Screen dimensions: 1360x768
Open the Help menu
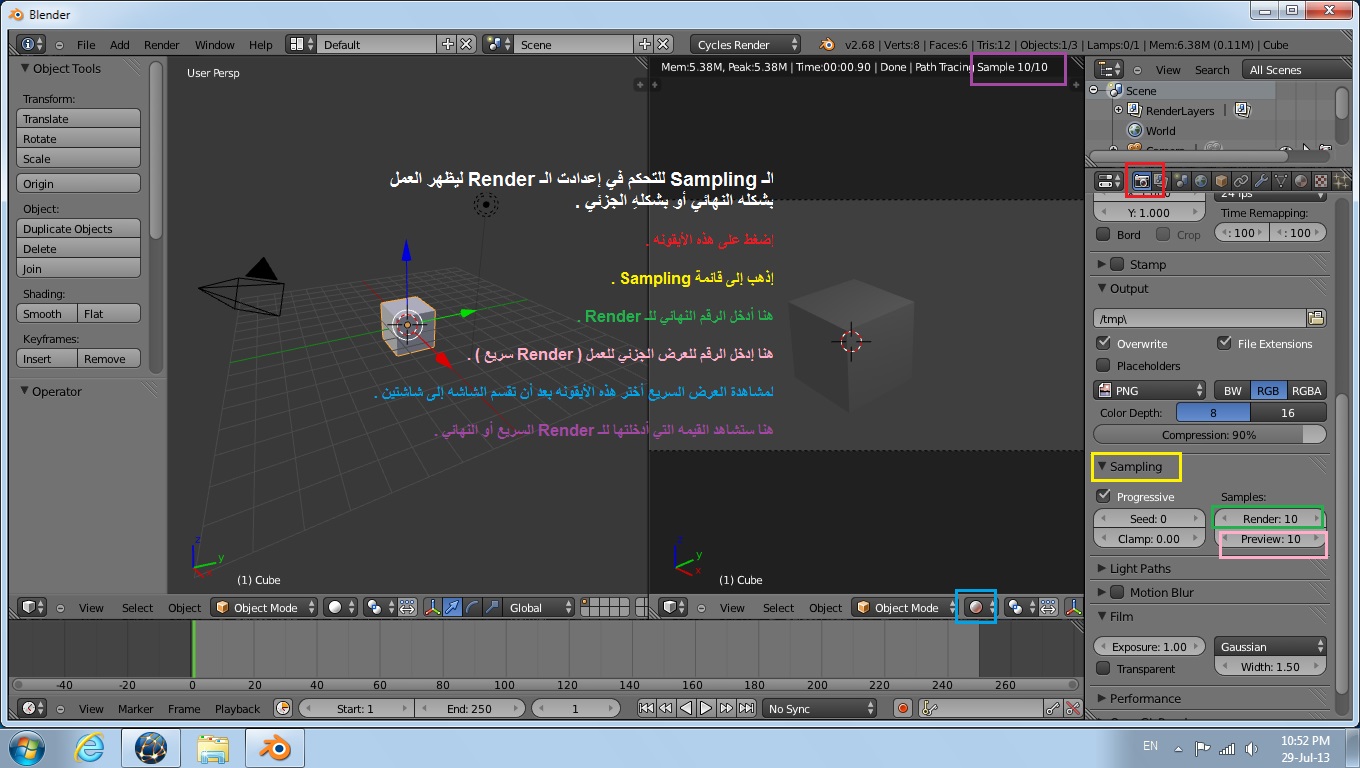tap(260, 44)
